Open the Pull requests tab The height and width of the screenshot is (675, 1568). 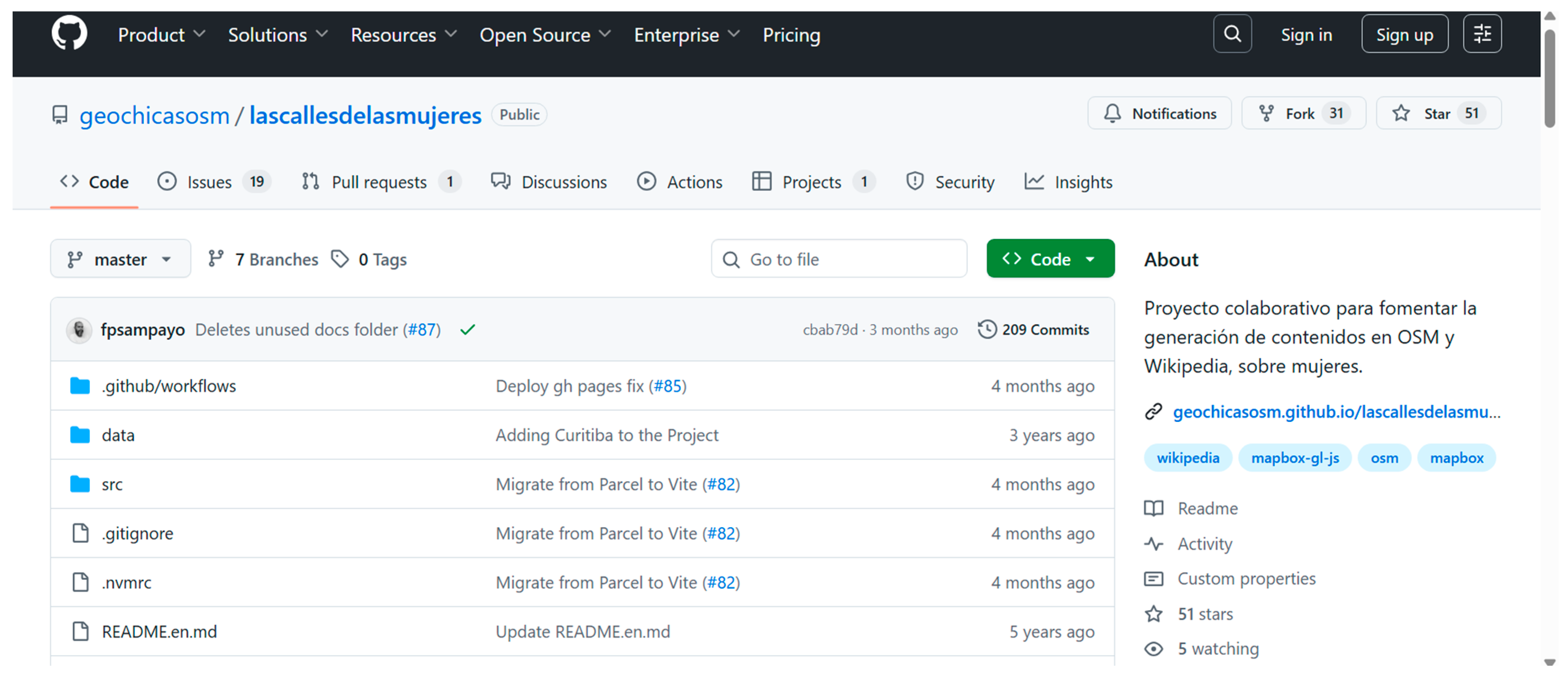(380, 182)
